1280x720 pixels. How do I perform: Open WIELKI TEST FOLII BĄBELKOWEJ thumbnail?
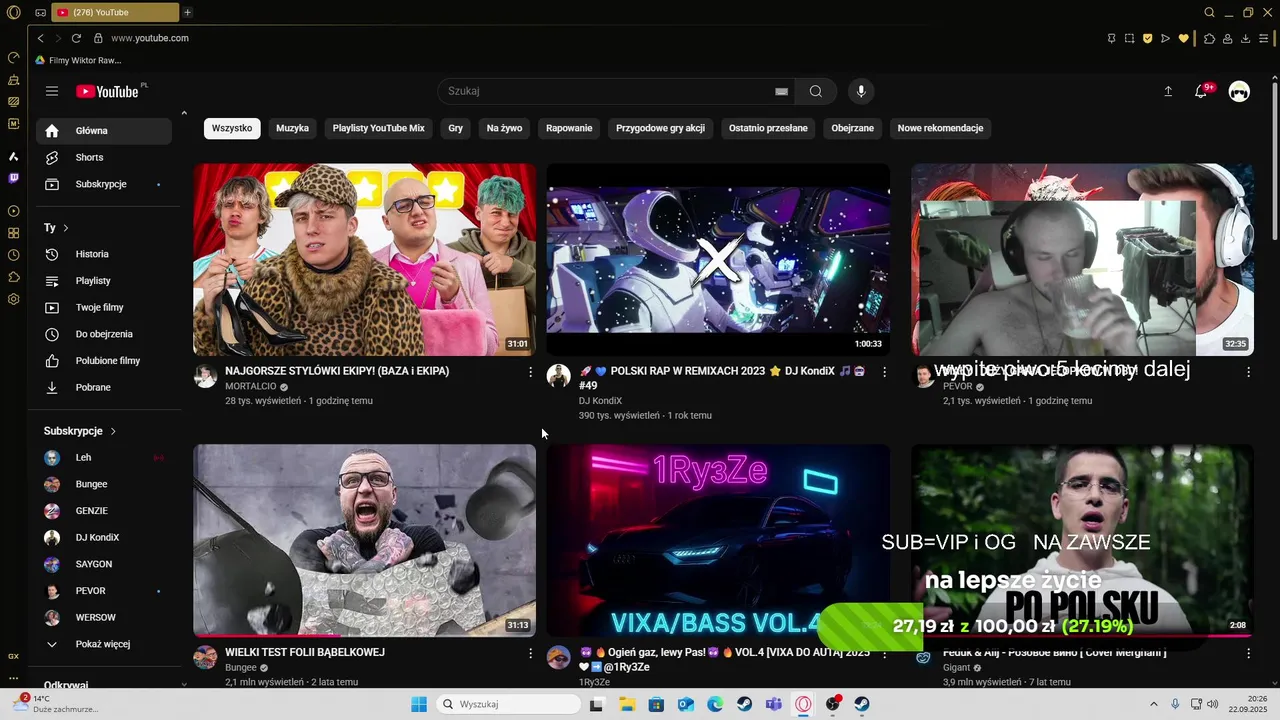pyautogui.click(x=364, y=541)
